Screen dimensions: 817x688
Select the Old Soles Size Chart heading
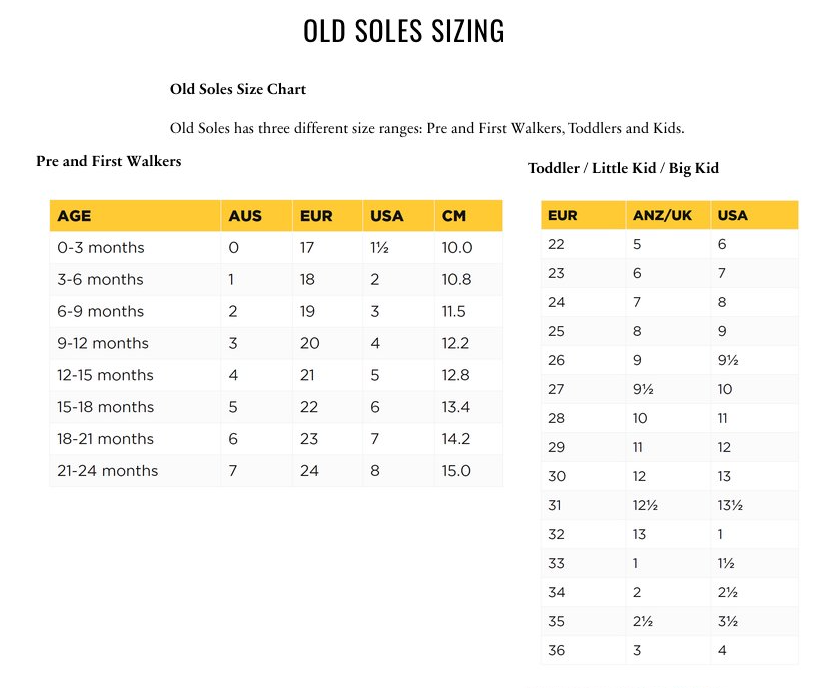(238, 89)
